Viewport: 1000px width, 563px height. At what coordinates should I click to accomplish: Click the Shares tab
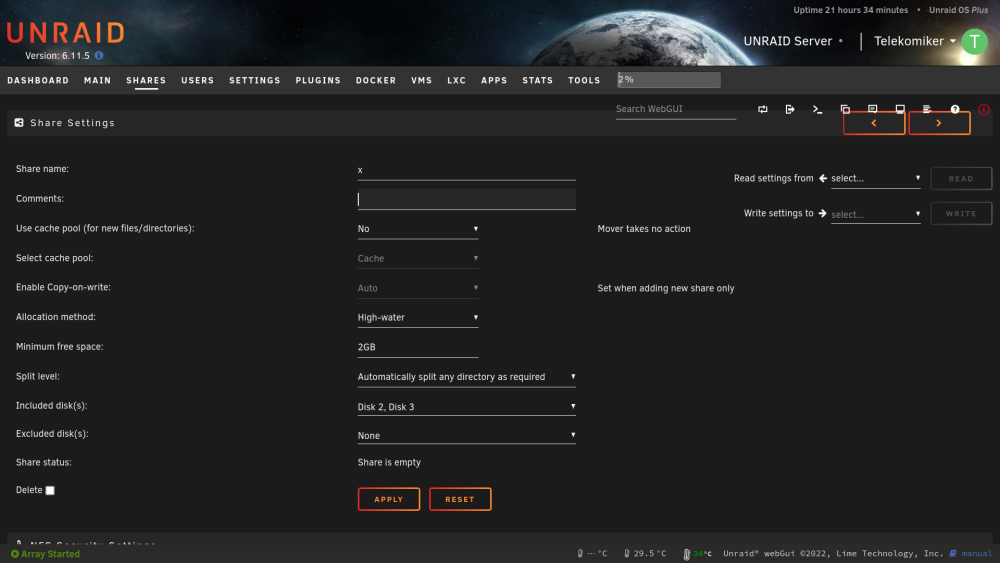click(x=146, y=80)
